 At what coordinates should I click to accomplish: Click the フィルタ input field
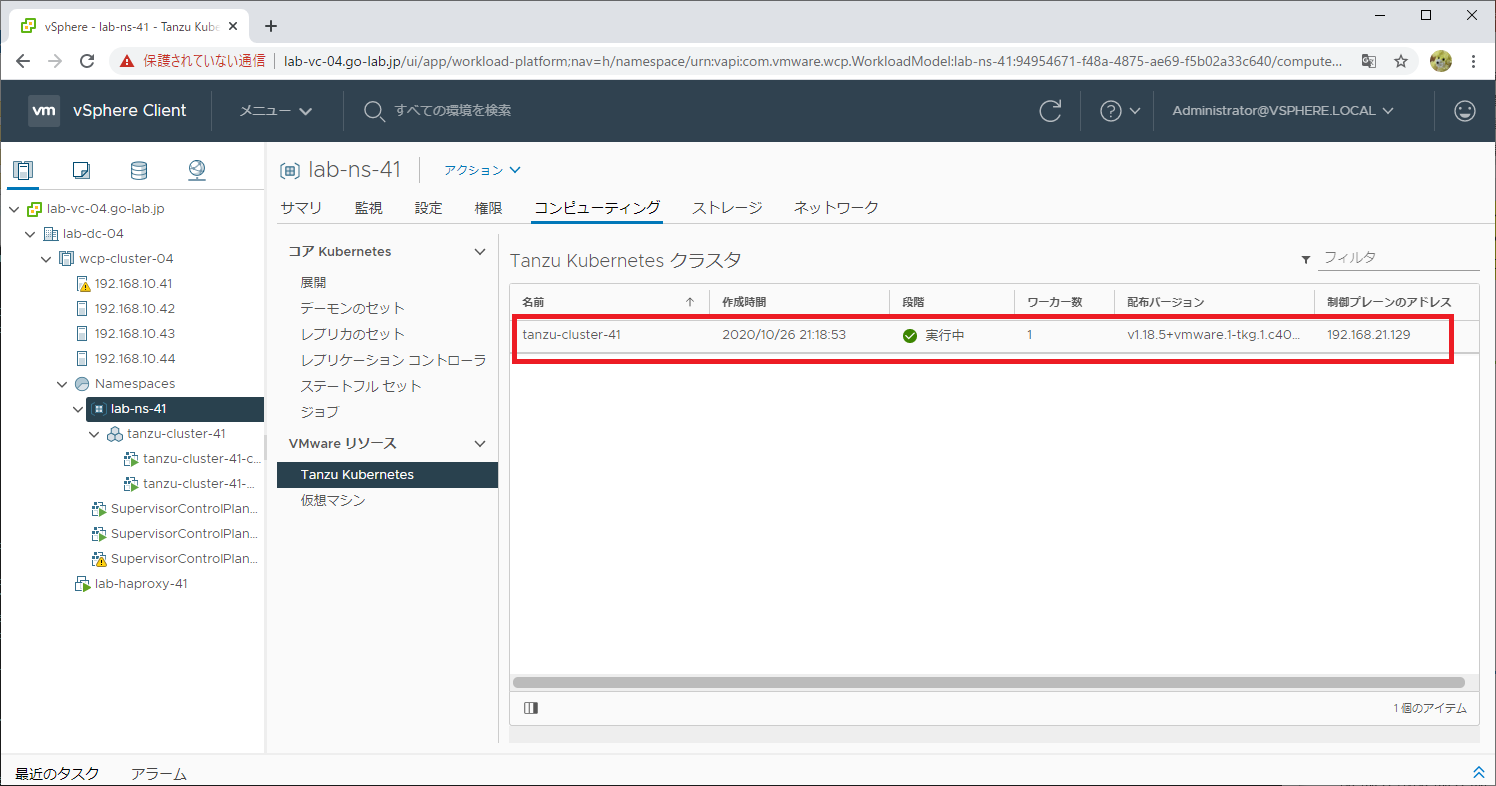coord(1399,258)
